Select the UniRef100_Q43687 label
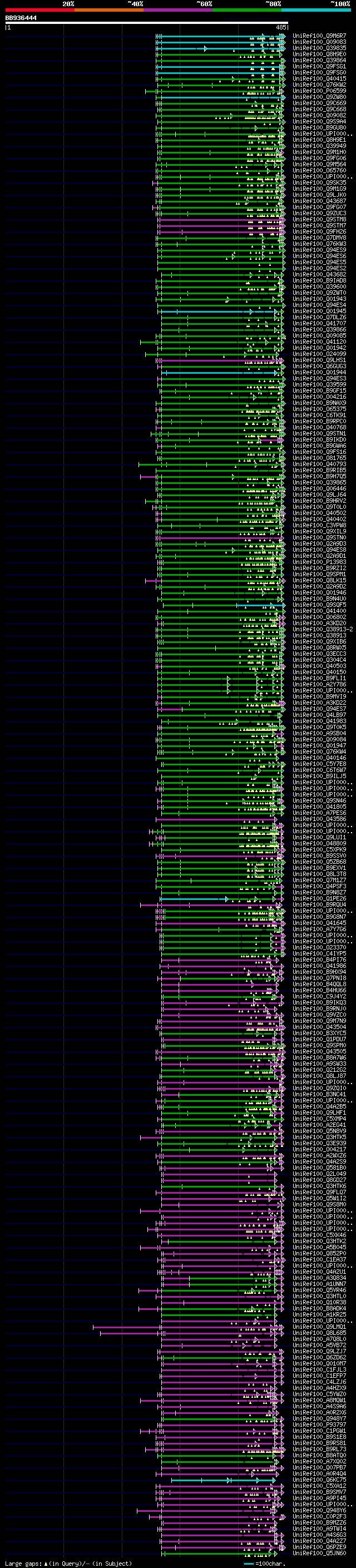356x1568 pixels. coord(319,201)
